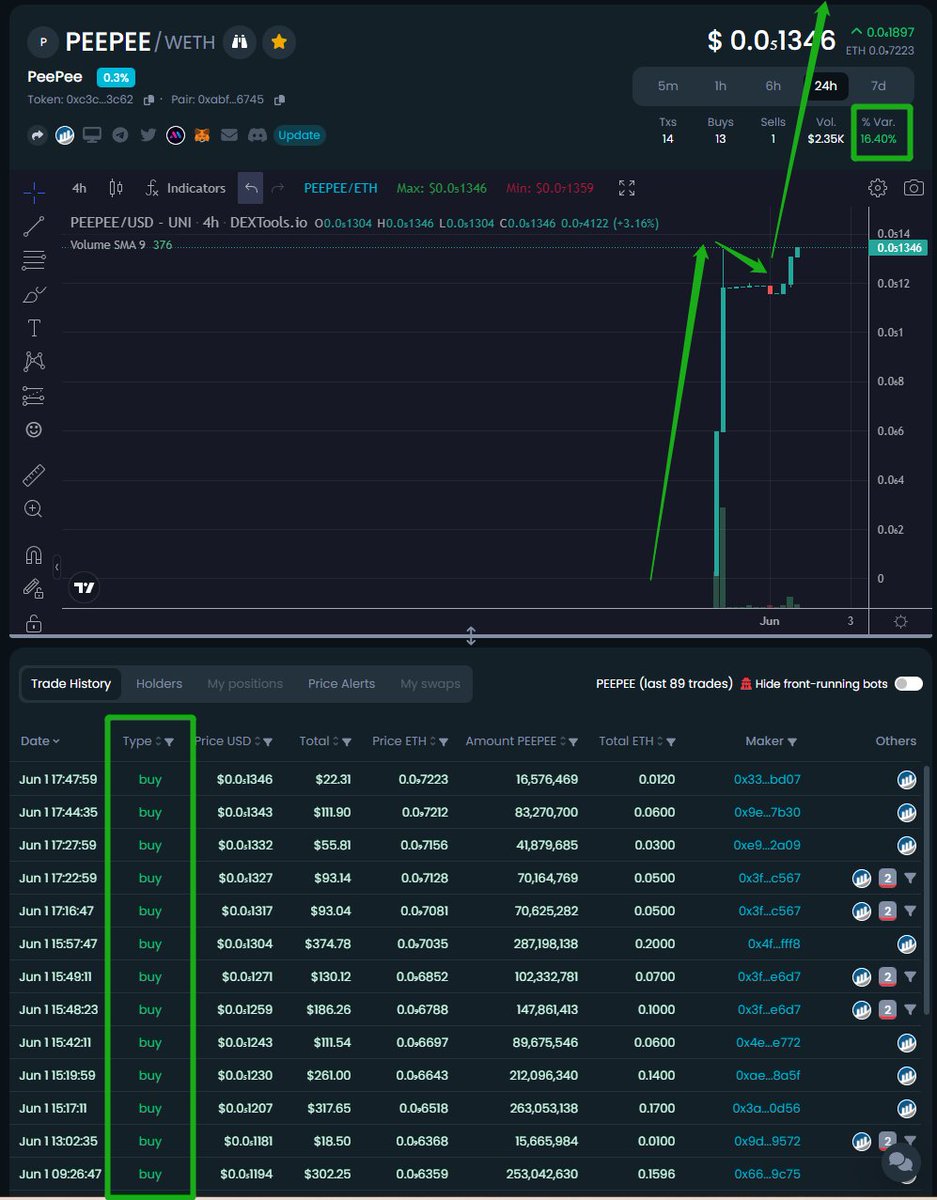The height and width of the screenshot is (1200, 937).
Task: Take a chart snapshot with camera
Action: [913, 188]
